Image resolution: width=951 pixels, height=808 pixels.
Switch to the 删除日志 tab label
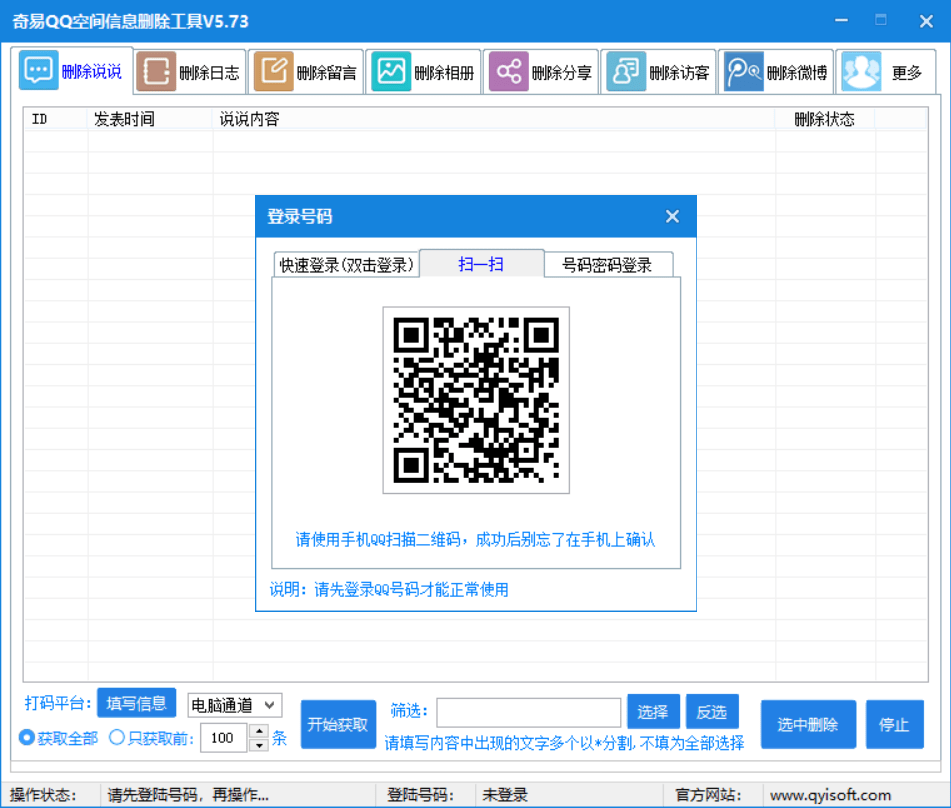(x=209, y=73)
